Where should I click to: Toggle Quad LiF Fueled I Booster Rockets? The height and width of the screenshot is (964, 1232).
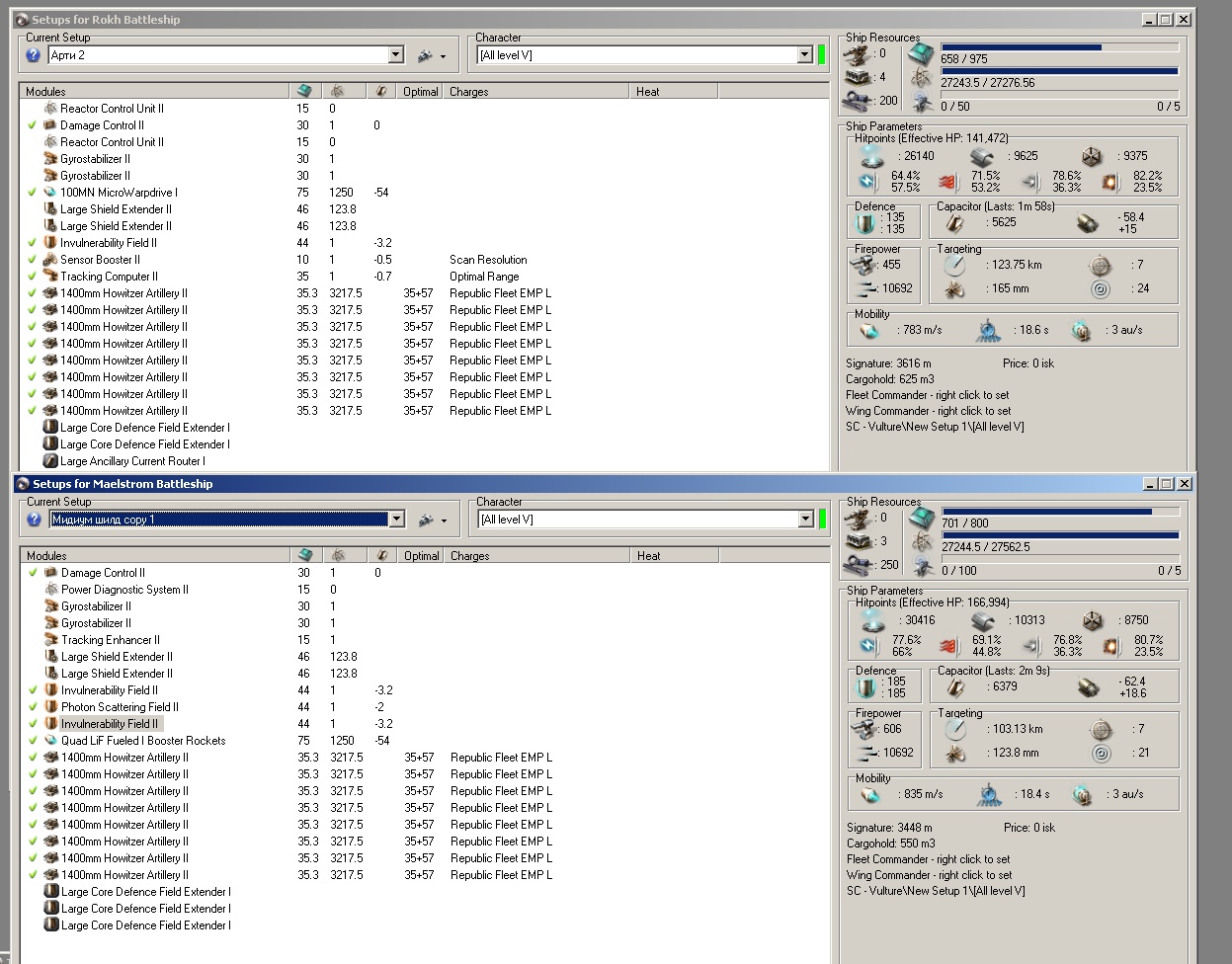(x=34, y=741)
